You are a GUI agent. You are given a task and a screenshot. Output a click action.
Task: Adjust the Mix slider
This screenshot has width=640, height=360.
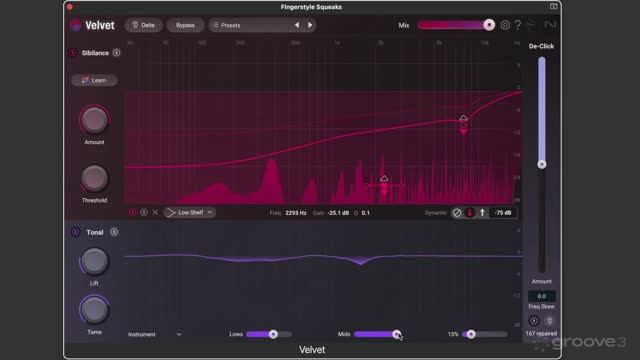pyautogui.click(x=456, y=25)
